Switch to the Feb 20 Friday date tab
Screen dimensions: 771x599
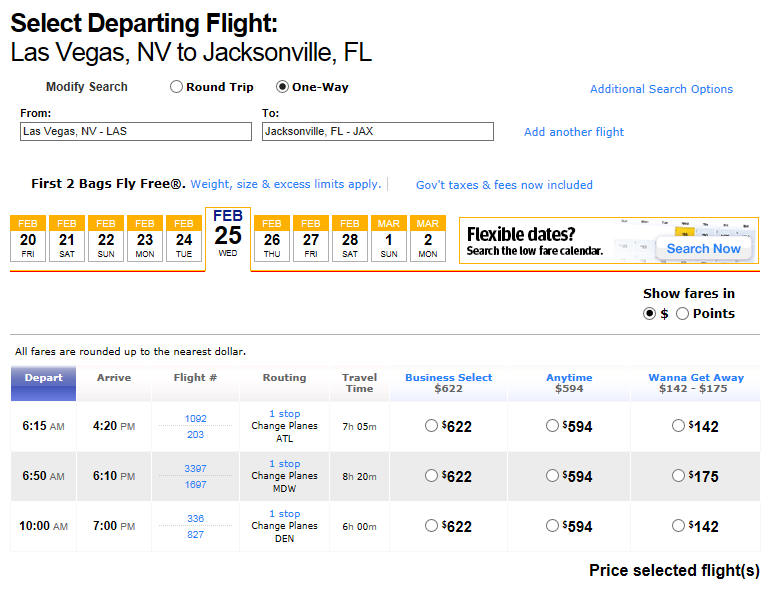pyautogui.click(x=28, y=239)
